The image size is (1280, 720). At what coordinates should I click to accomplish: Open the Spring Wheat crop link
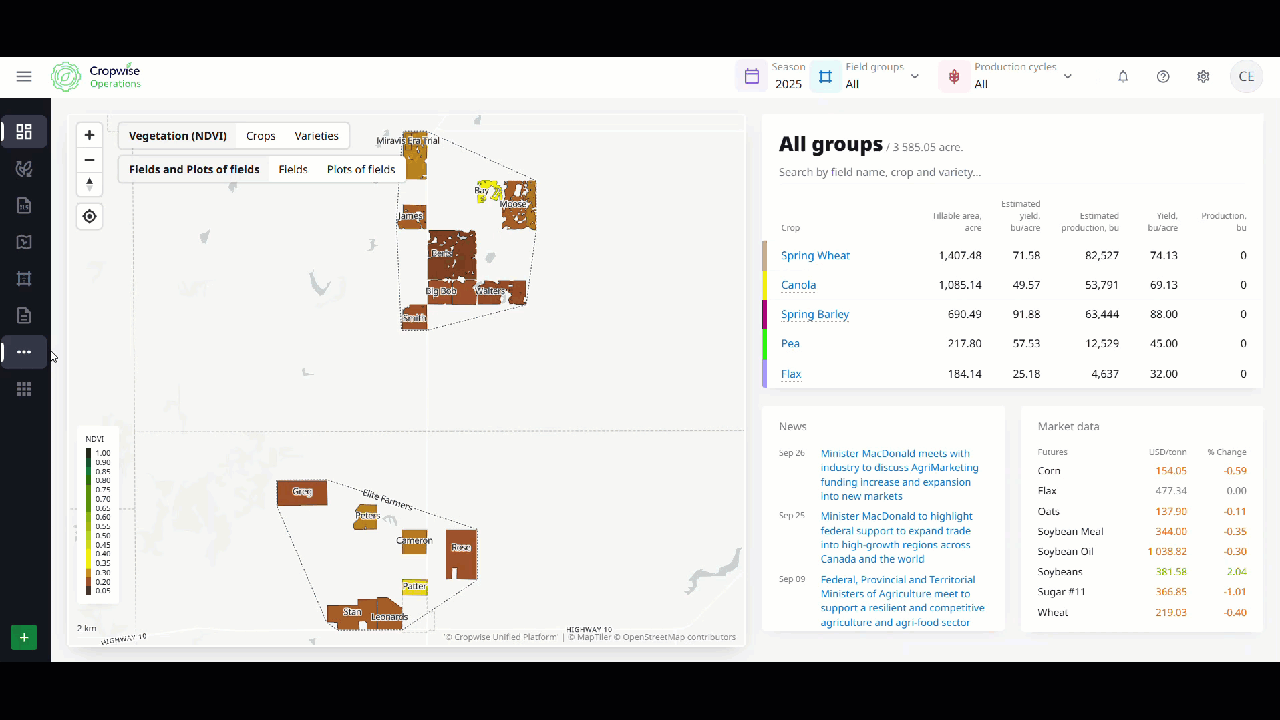815,256
